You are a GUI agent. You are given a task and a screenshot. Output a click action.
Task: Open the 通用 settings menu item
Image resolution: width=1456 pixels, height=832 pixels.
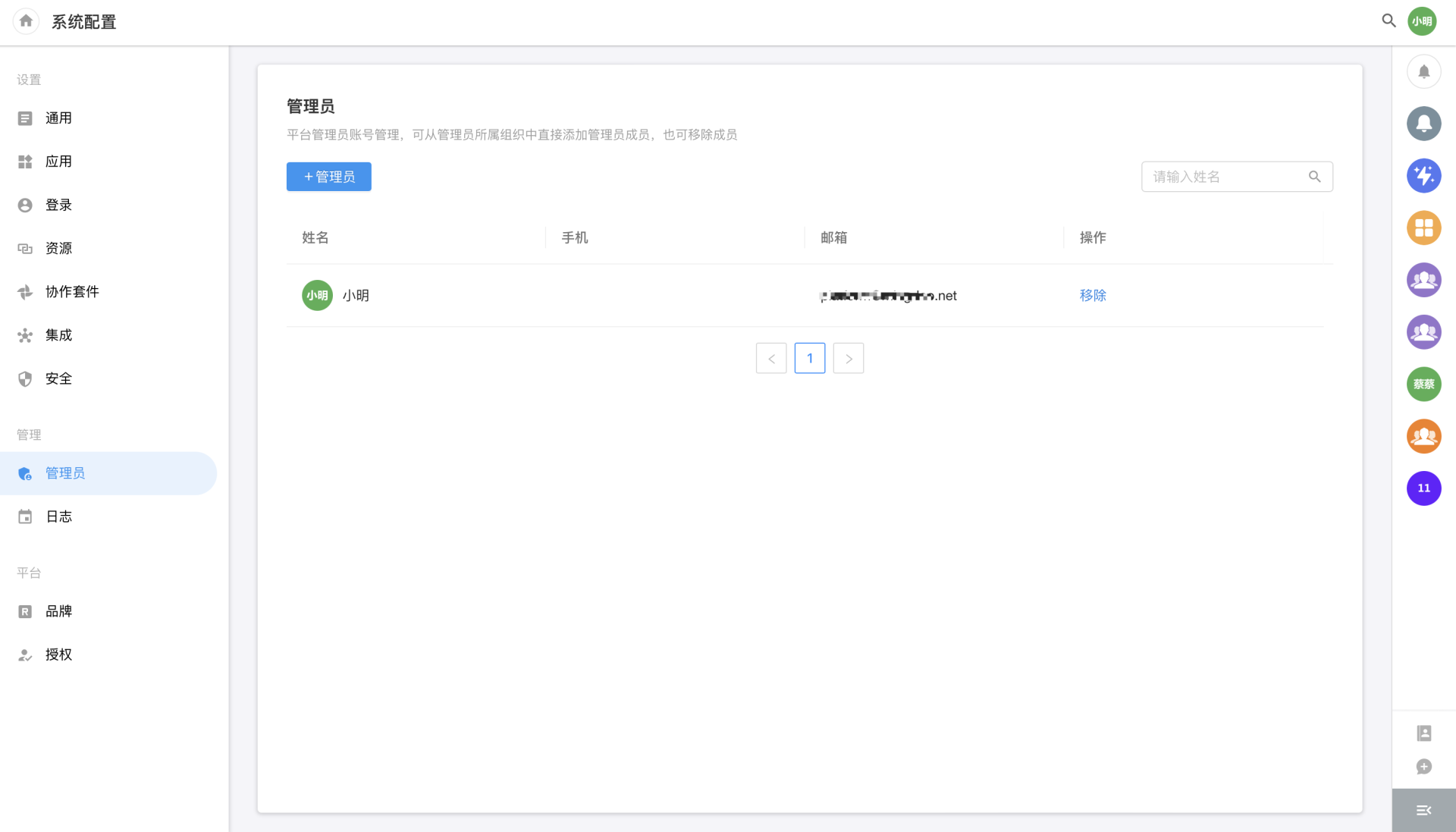(x=58, y=118)
